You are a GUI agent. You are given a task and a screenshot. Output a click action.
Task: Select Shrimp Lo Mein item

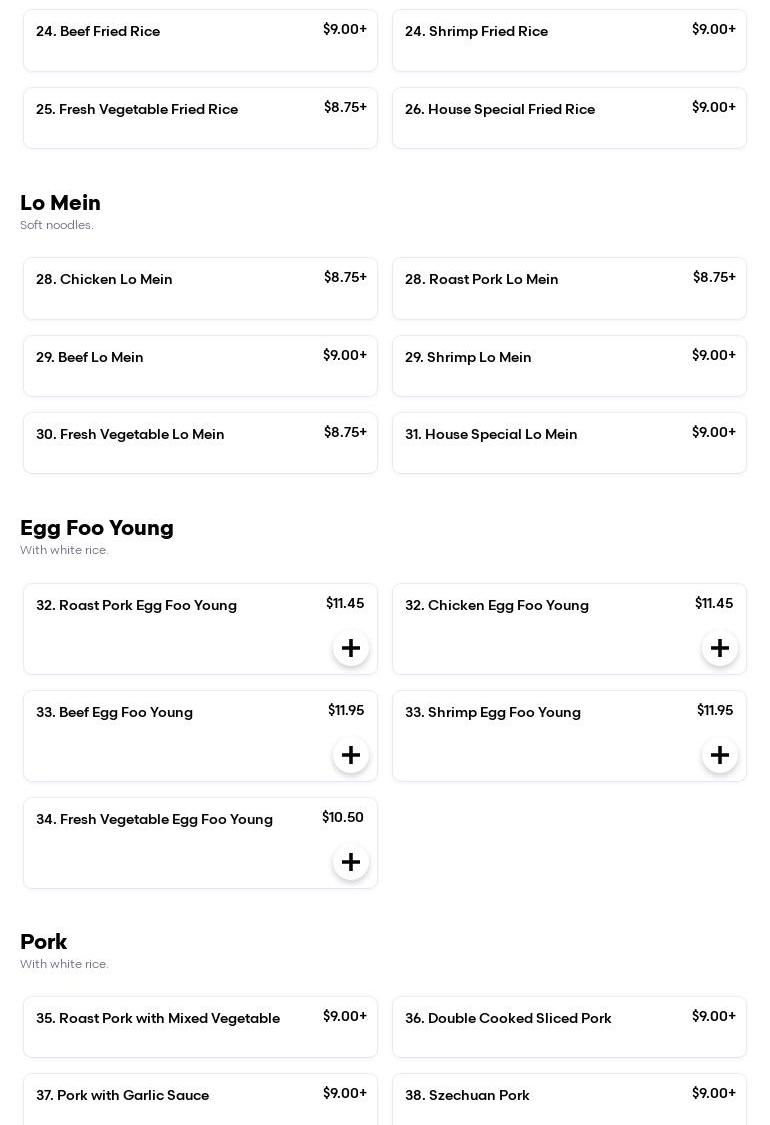[x=569, y=366]
